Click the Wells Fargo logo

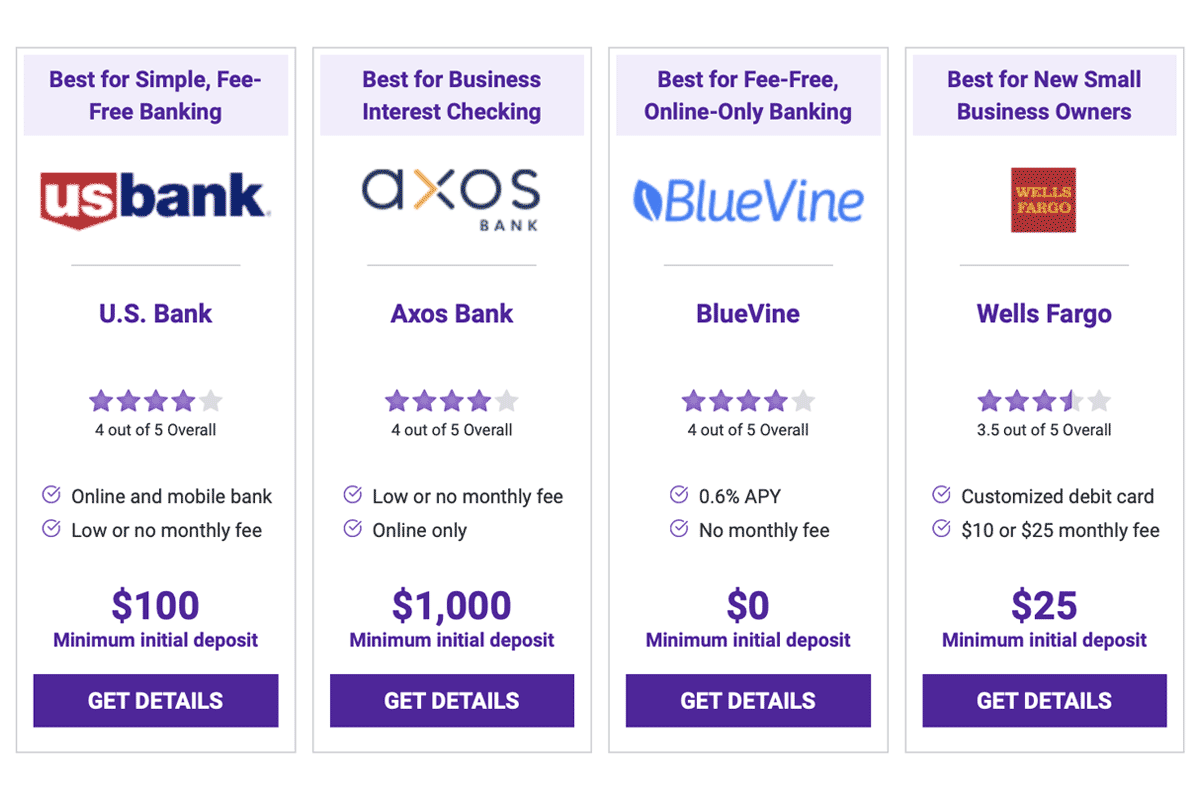click(x=1044, y=200)
